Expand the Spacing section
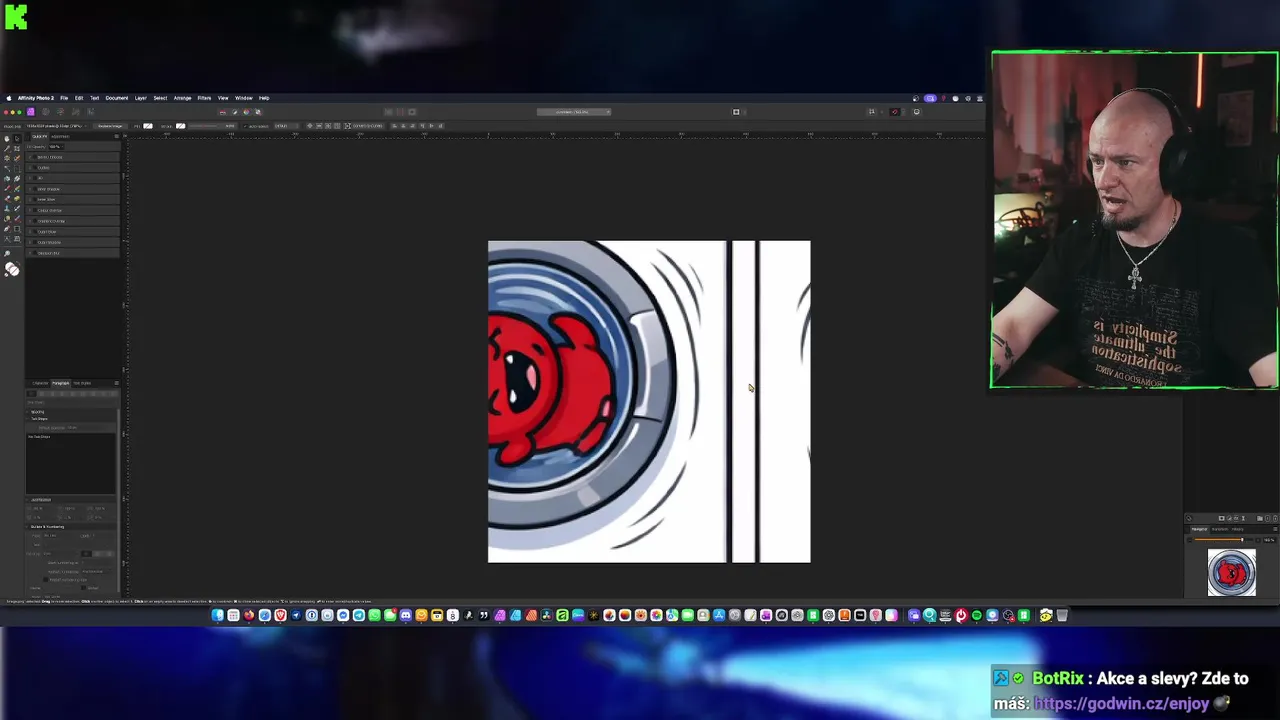This screenshot has width=1280, height=720. [27, 411]
